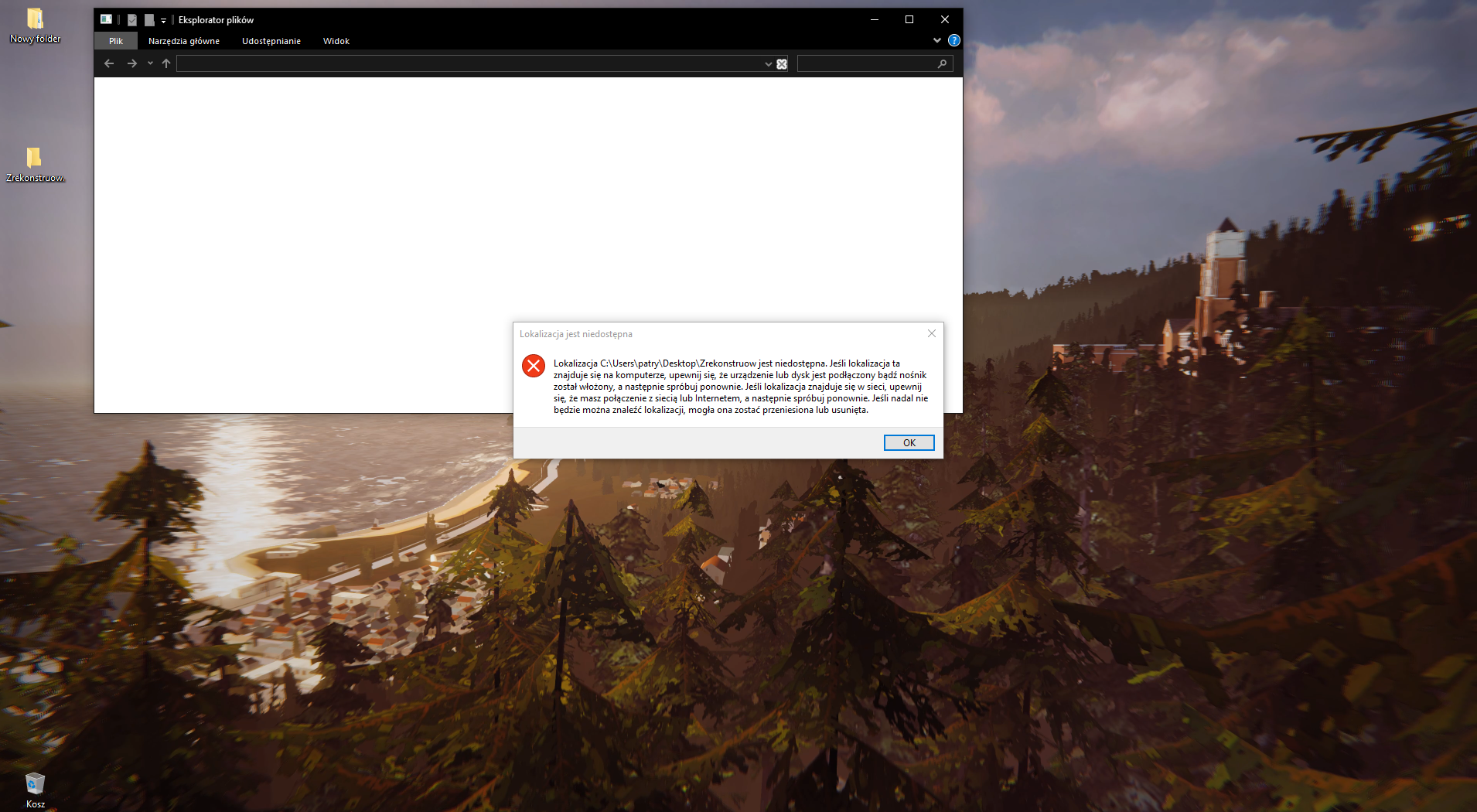Click the New folder quick access icon
Image resolution: width=1477 pixels, height=812 pixels.
[149, 20]
